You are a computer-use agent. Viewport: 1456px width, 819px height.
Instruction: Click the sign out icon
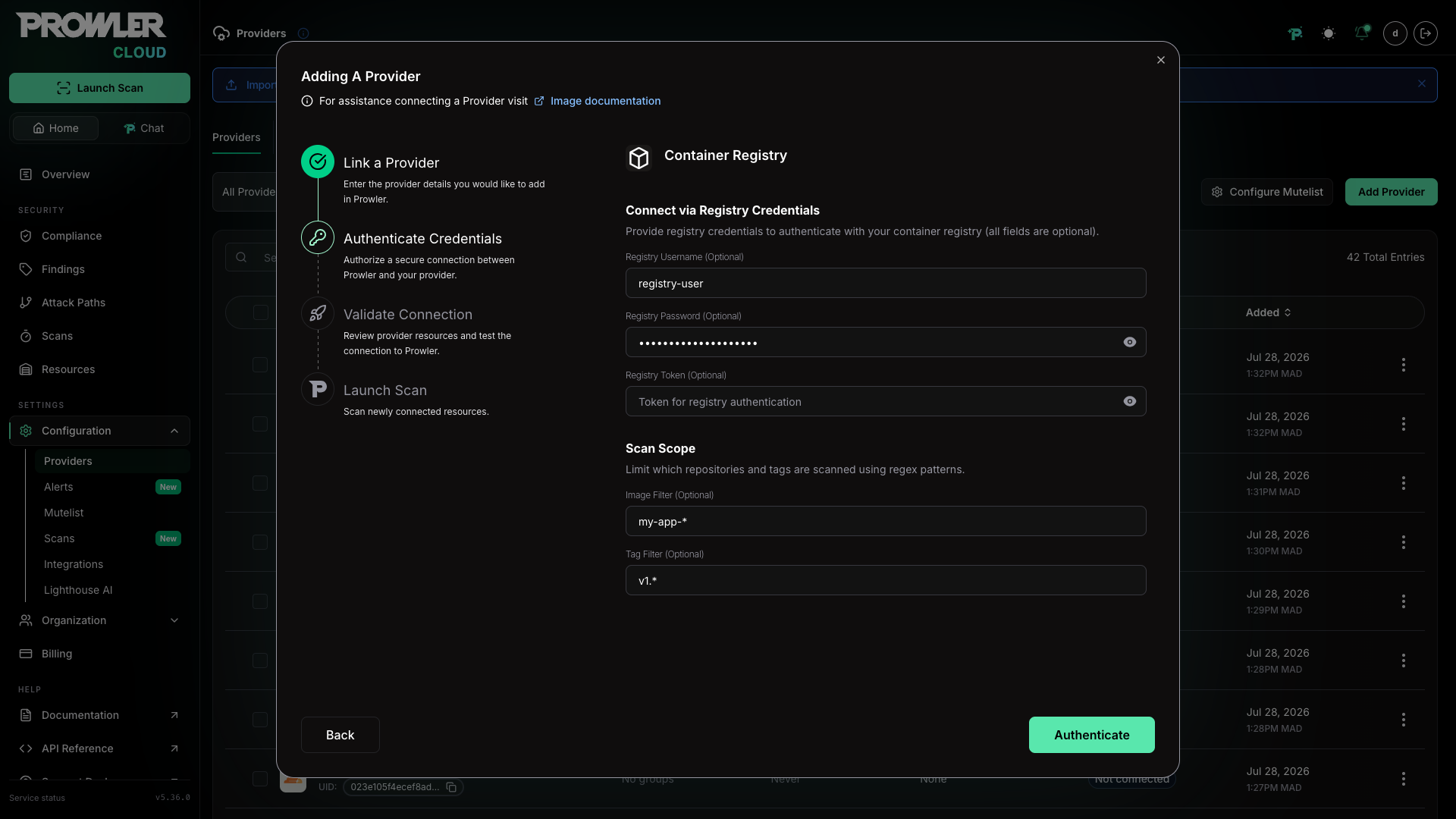(1426, 33)
